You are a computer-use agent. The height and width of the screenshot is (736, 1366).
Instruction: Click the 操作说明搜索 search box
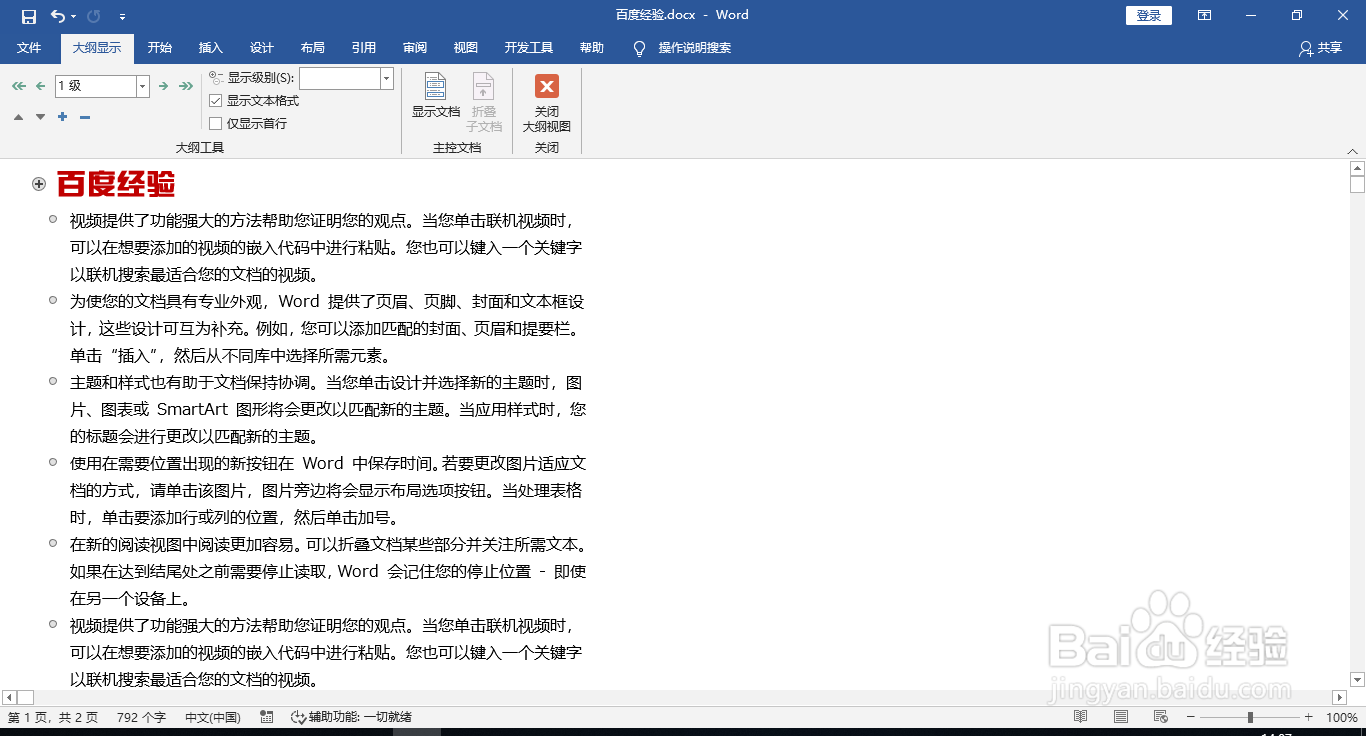coord(695,48)
